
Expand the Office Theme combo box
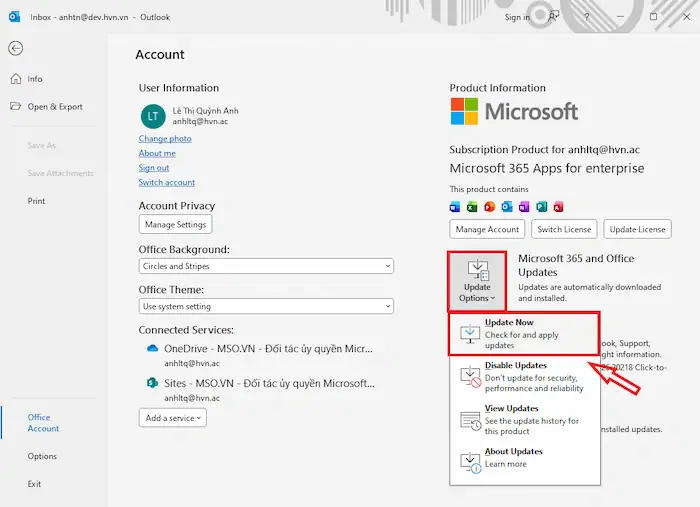(266, 306)
